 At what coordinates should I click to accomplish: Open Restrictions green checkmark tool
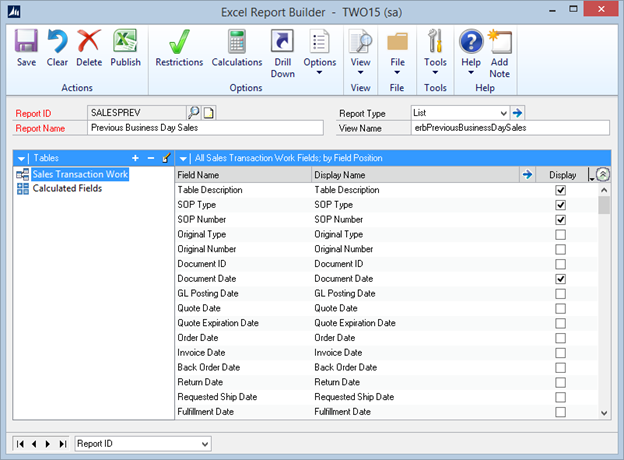tap(179, 41)
